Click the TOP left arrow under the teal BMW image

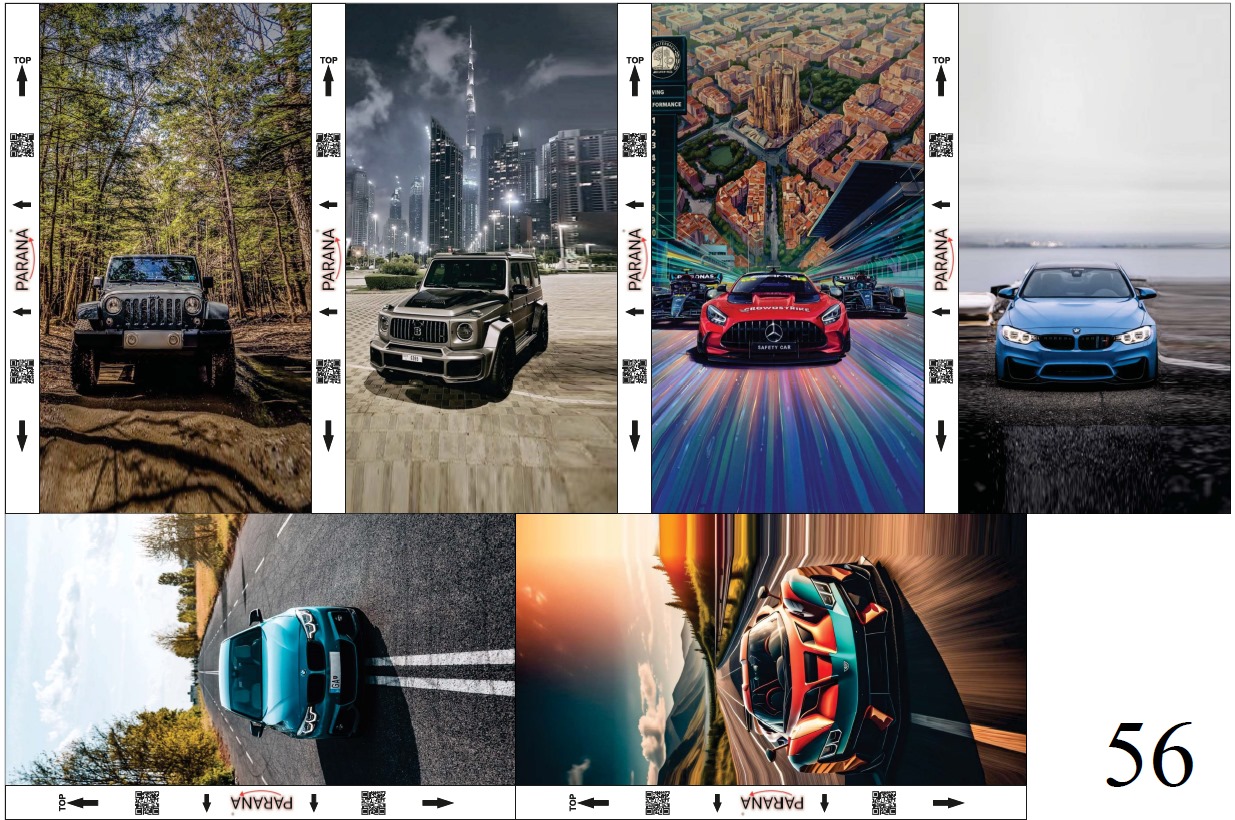82,802
